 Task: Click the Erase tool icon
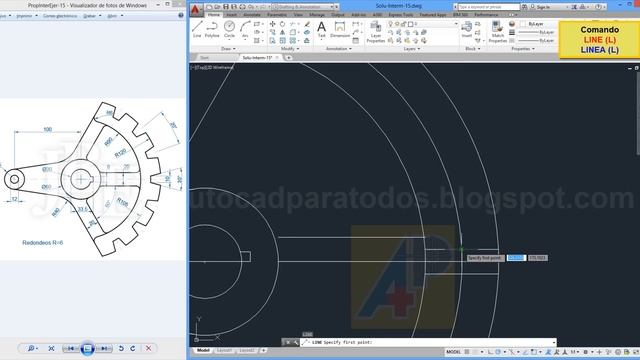(307, 24)
